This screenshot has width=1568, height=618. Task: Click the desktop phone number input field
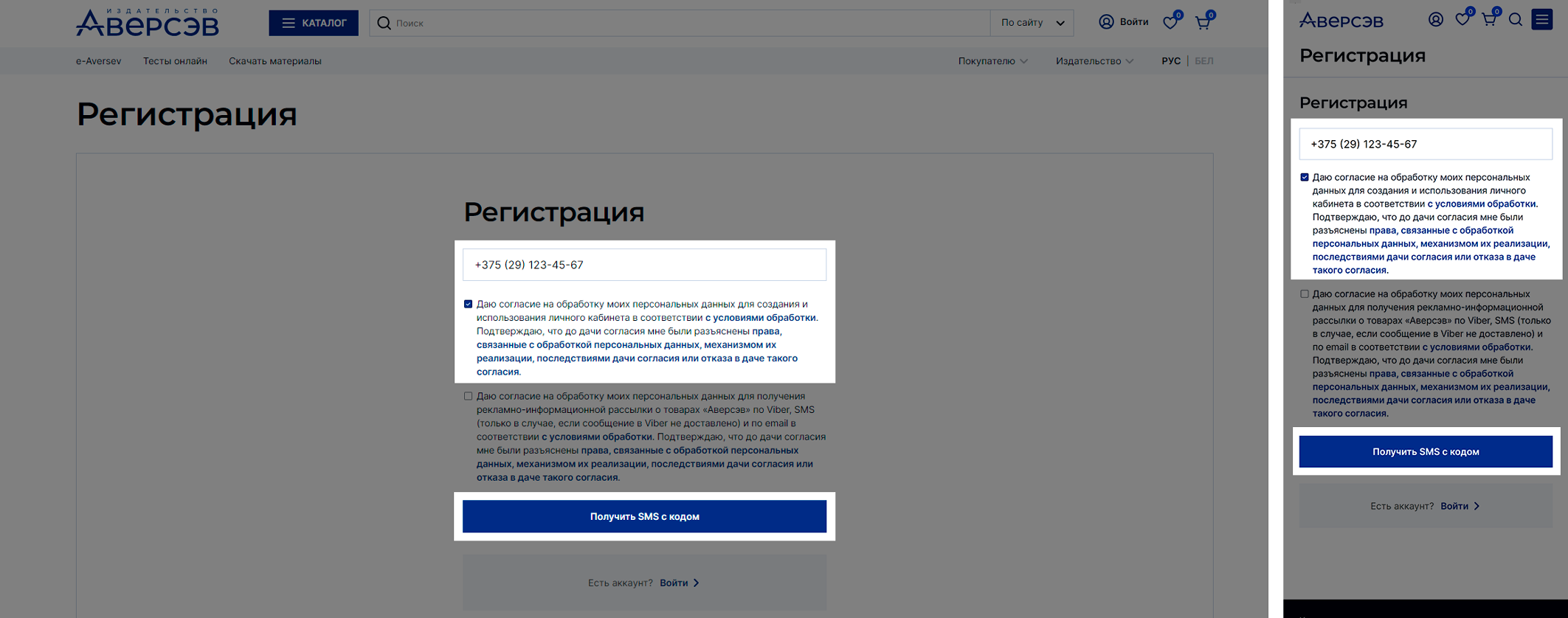(644, 265)
